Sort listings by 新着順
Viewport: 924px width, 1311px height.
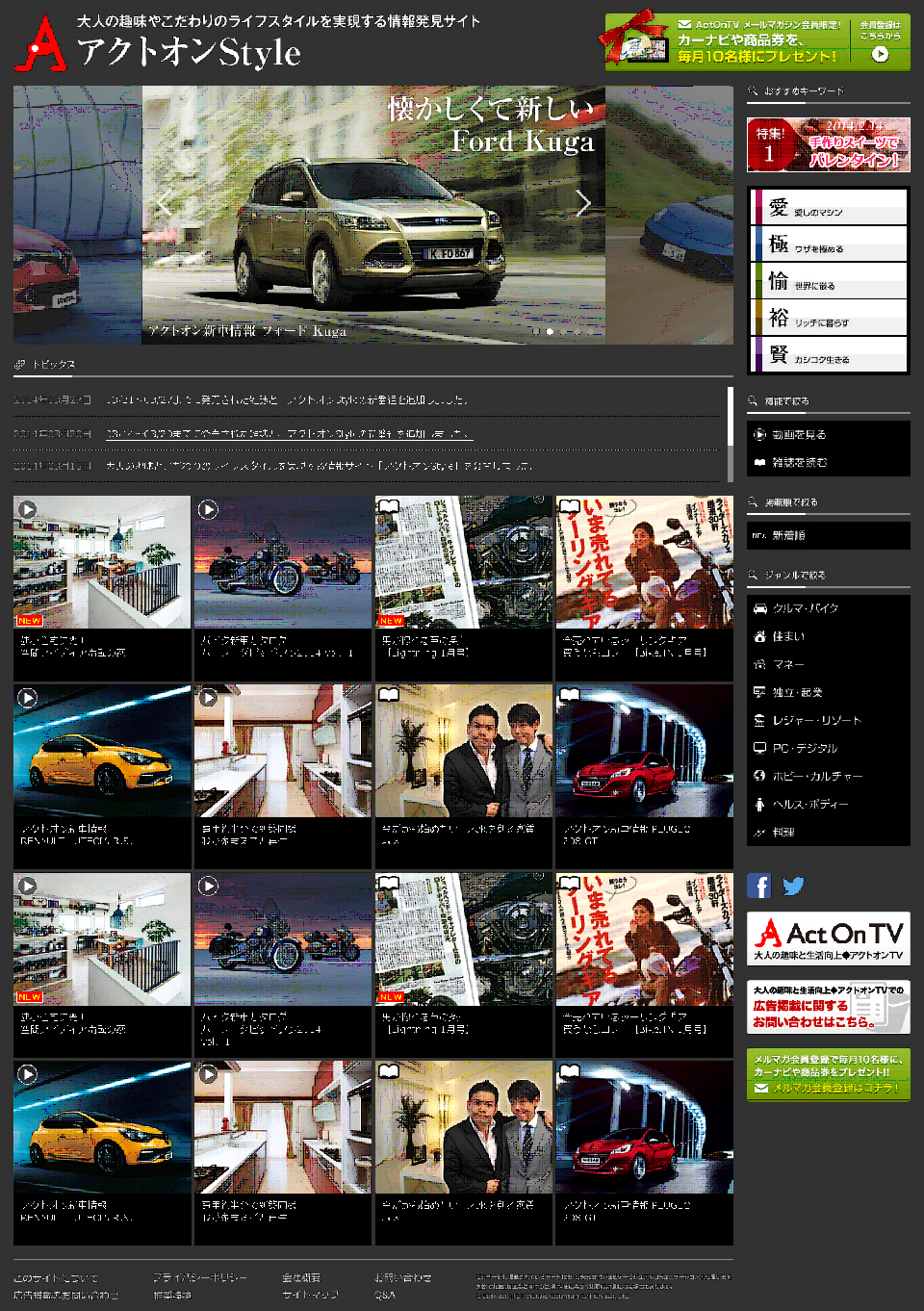pyautogui.click(x=829, y=535)
